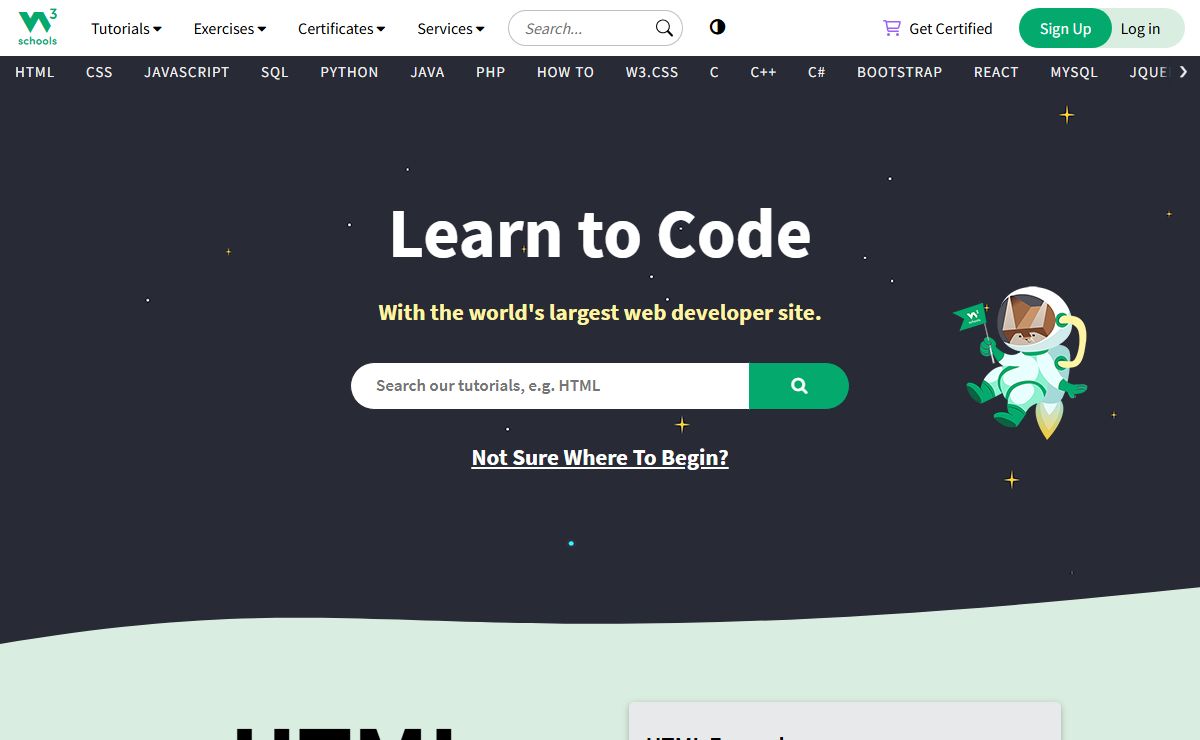Focus the "Search our tutorials" input field
This screenshot has height=740, width=1200.
point(550,386)
